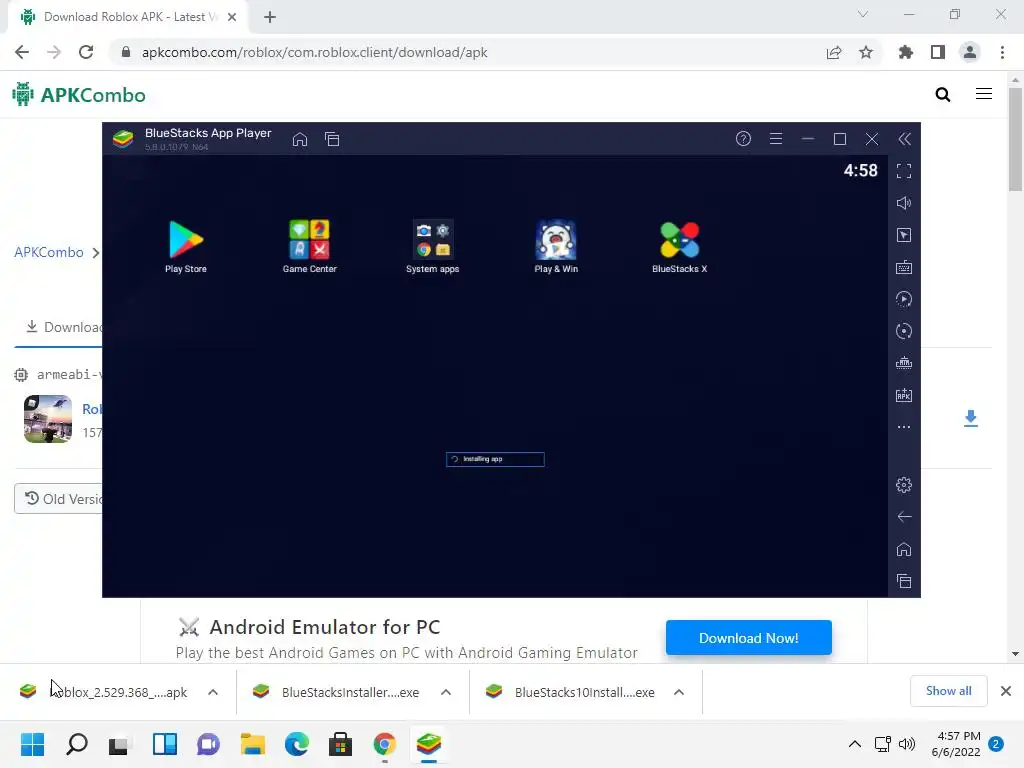The width and height of the screenshot is (1024, 768).
Task: Click the BlueStacks sync/rotate circular icon
Action: pos(904,331)
